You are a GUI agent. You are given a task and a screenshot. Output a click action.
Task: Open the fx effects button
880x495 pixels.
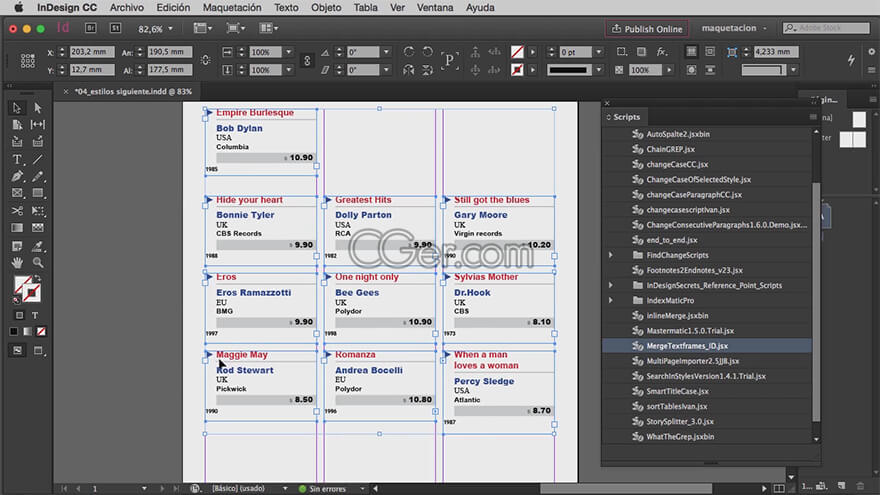(662, 52)
